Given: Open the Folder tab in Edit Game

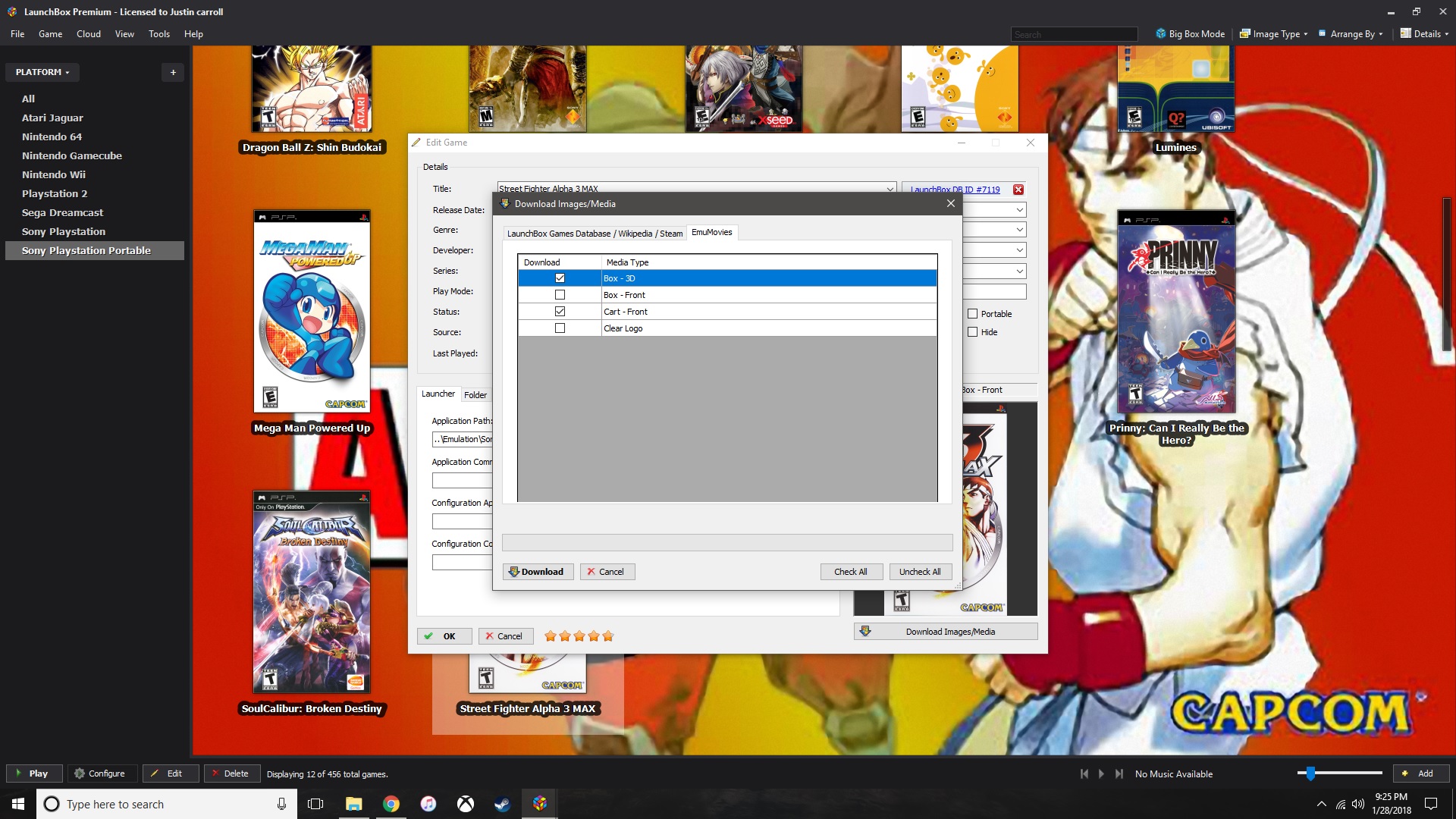Looking at the screenshot, I should (x=475, y=395).
